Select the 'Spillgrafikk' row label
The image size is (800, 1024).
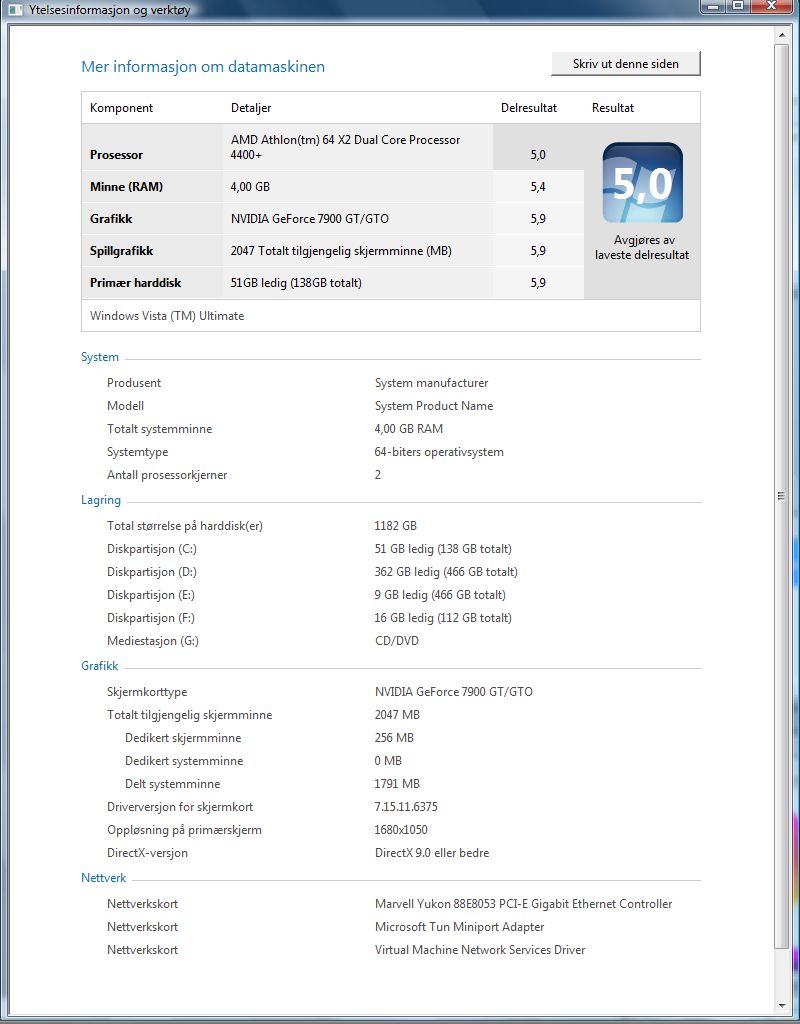[x=121, y=251]
